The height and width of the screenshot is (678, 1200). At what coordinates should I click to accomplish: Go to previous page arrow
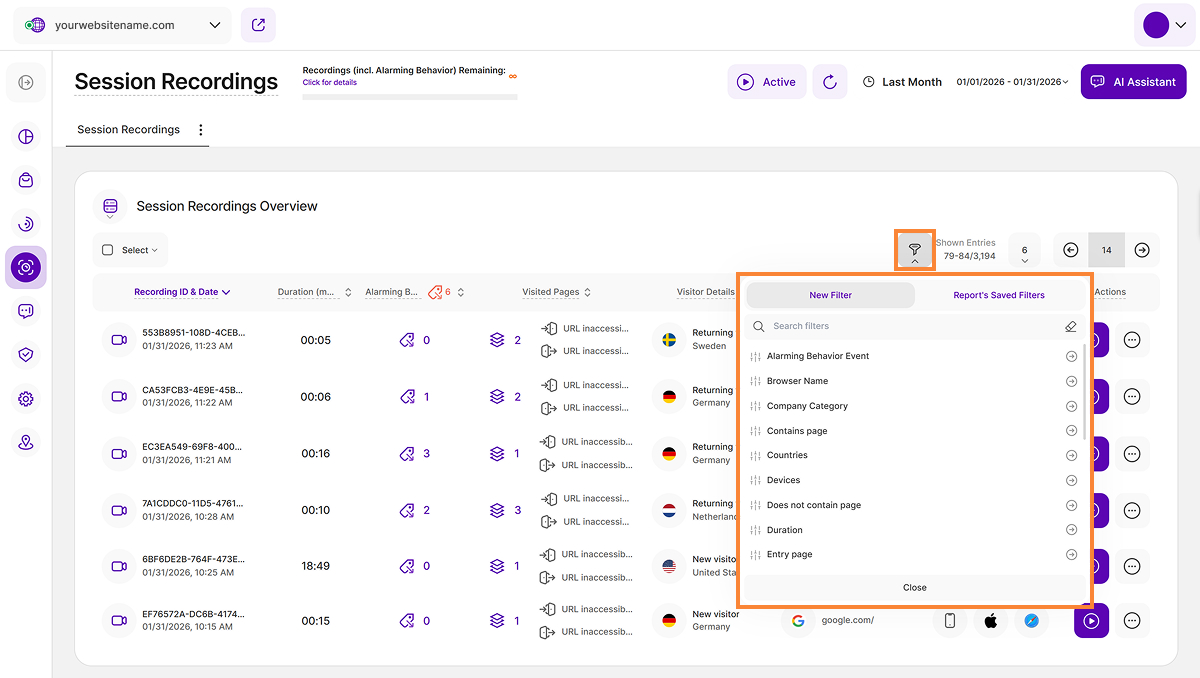pyautogui.click(x=1070, y=250)
